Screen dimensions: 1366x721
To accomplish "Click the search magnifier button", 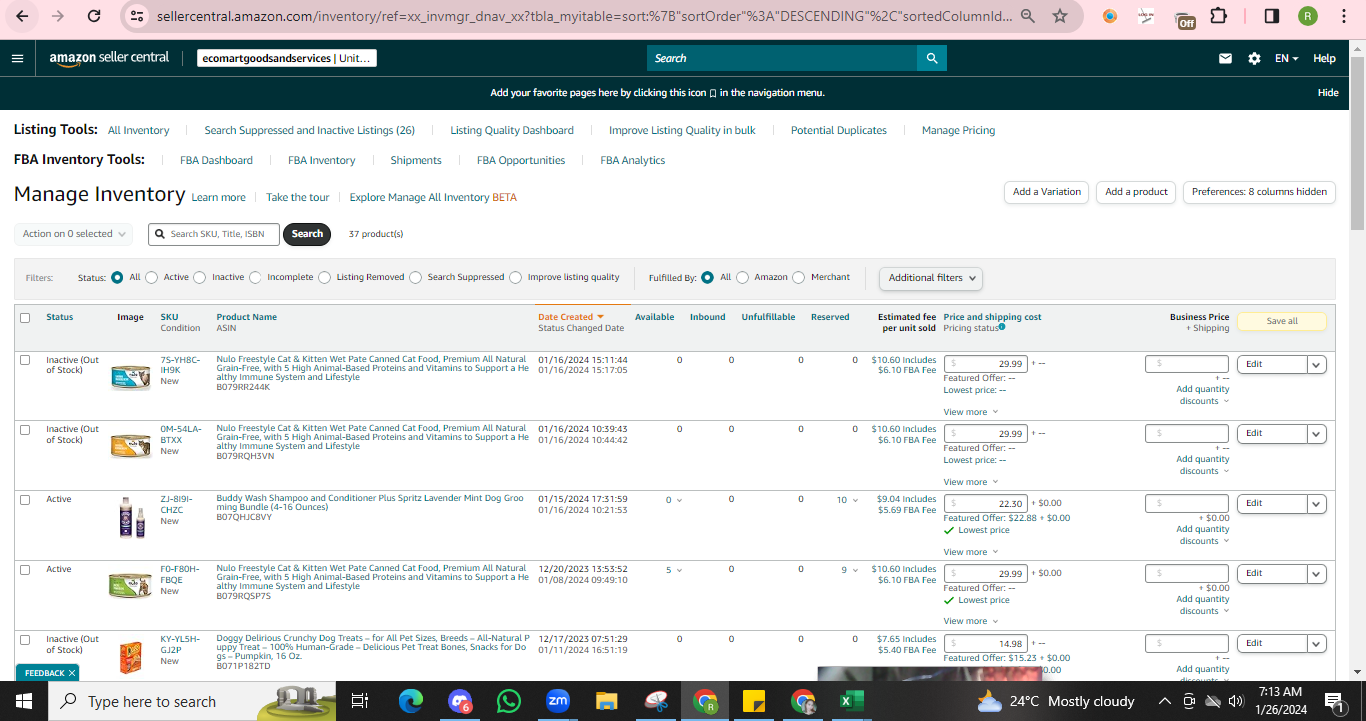I will (x=932, y=58).
